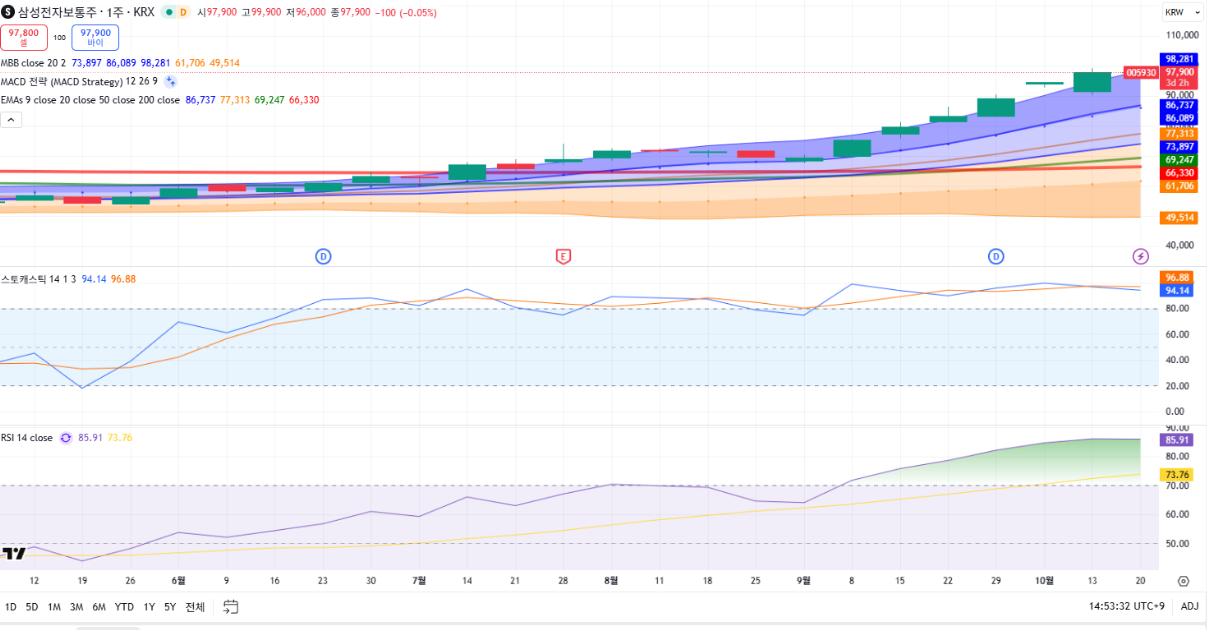Click the Stochastic 94.14 axis label
Image resolution: width=1207 pixels, height=630 pixels.
[1177, 290]
